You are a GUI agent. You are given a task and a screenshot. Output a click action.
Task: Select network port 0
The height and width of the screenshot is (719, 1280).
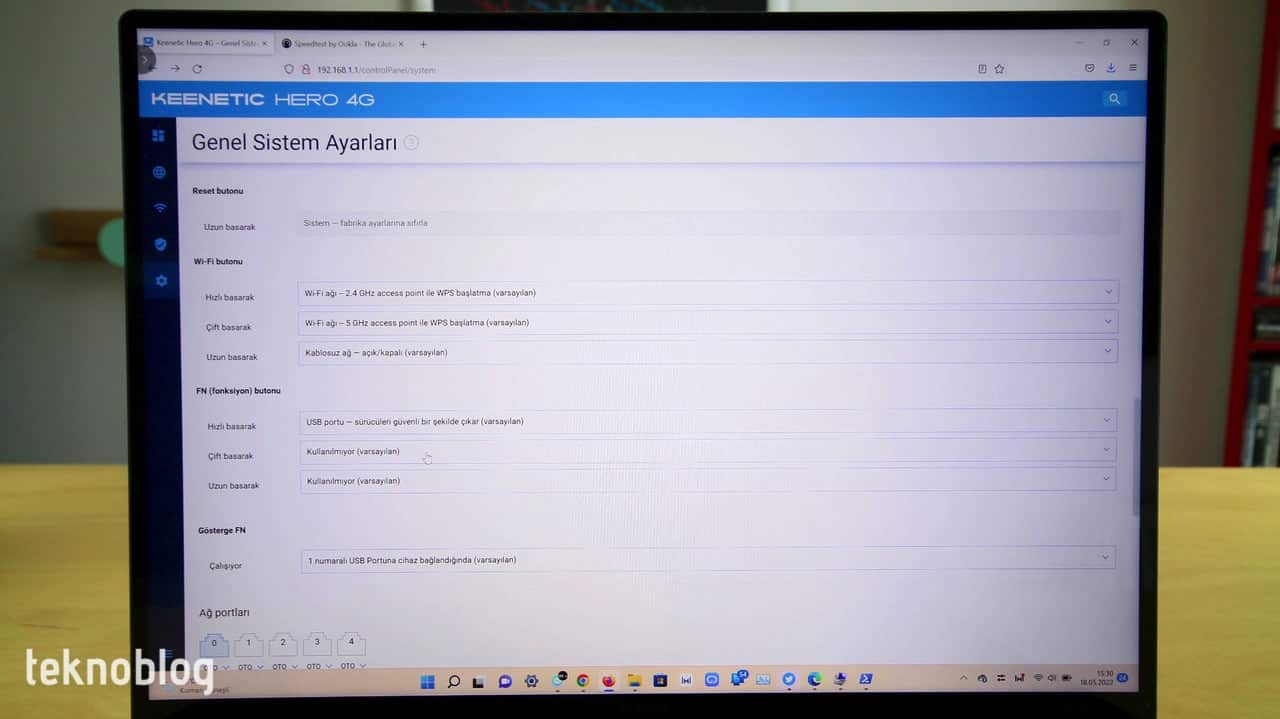coord(214,644)
